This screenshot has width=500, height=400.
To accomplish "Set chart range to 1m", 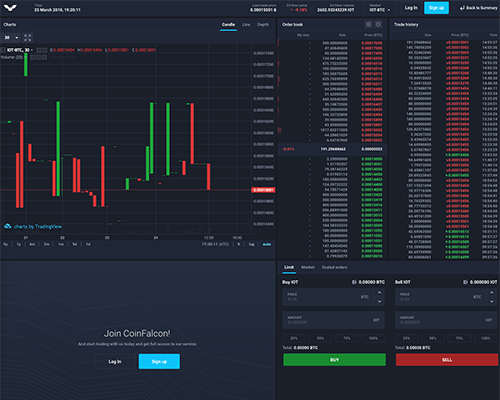I will coord(61,244).
